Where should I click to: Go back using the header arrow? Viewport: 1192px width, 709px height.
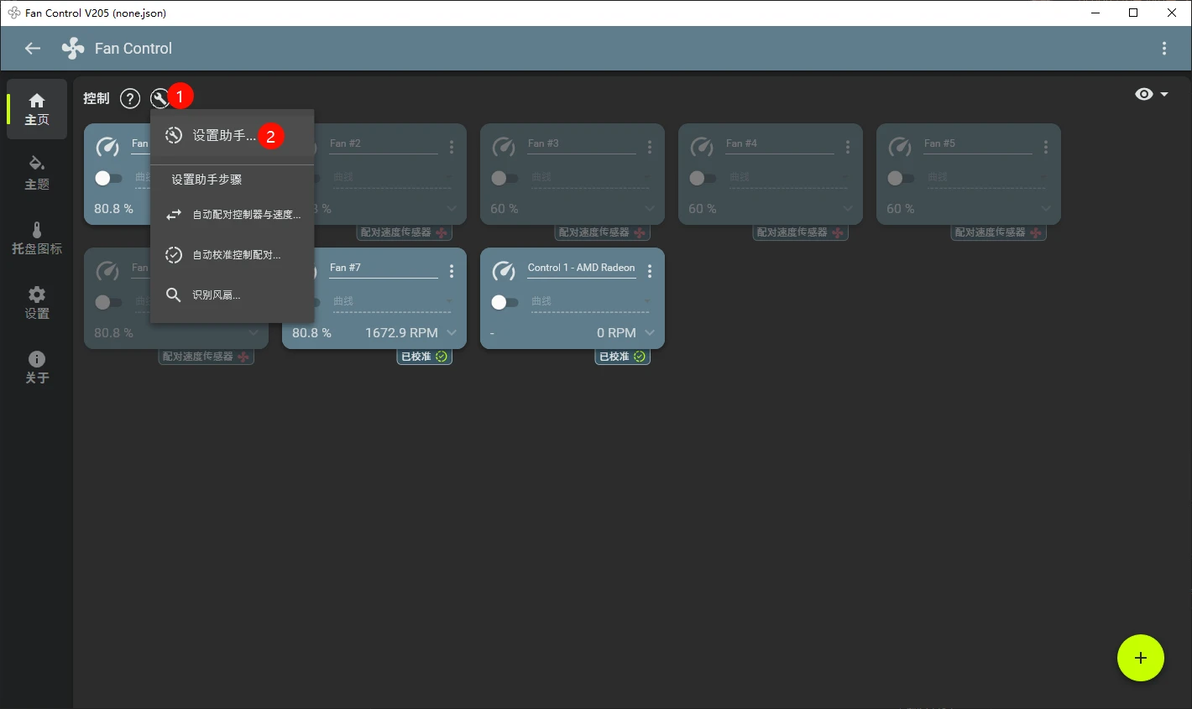33,49
